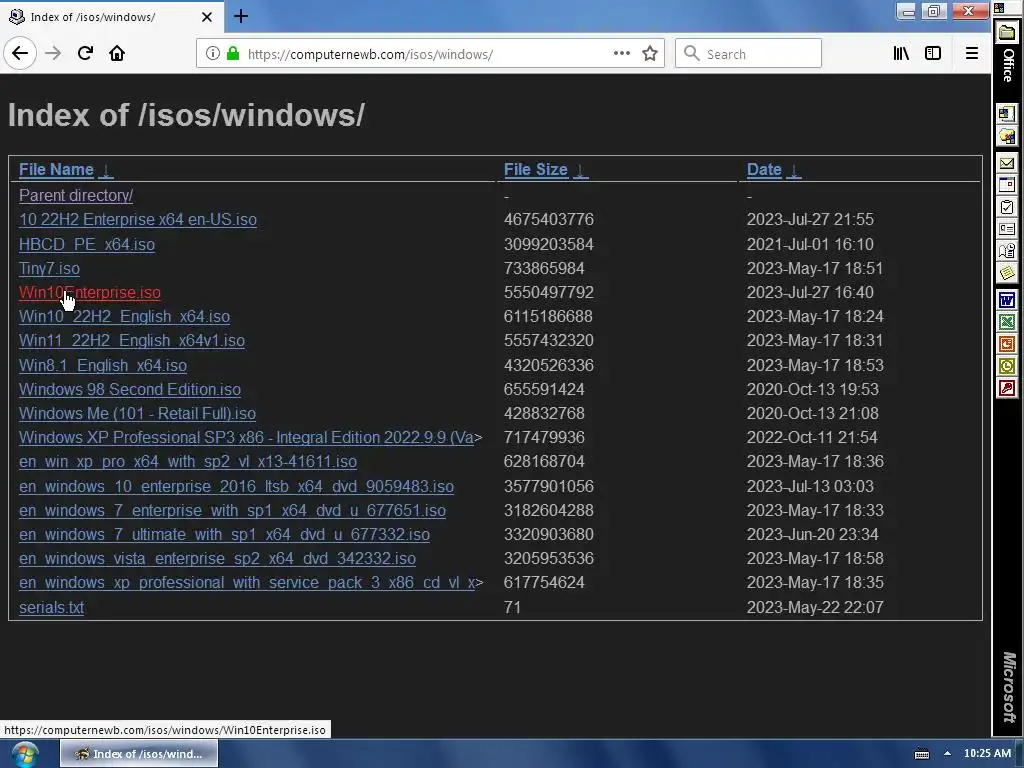The image size is (1024, 768).
Task: Download en_win_xp_pro_x64_with_sp2_vl_x13-41611.iso
Action: click(x=188, y=462)
